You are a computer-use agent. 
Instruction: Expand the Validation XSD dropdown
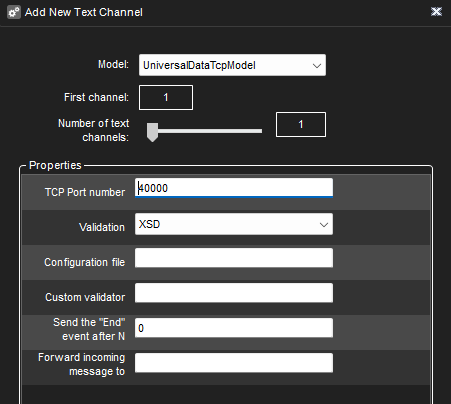click(x=234, y=224)
